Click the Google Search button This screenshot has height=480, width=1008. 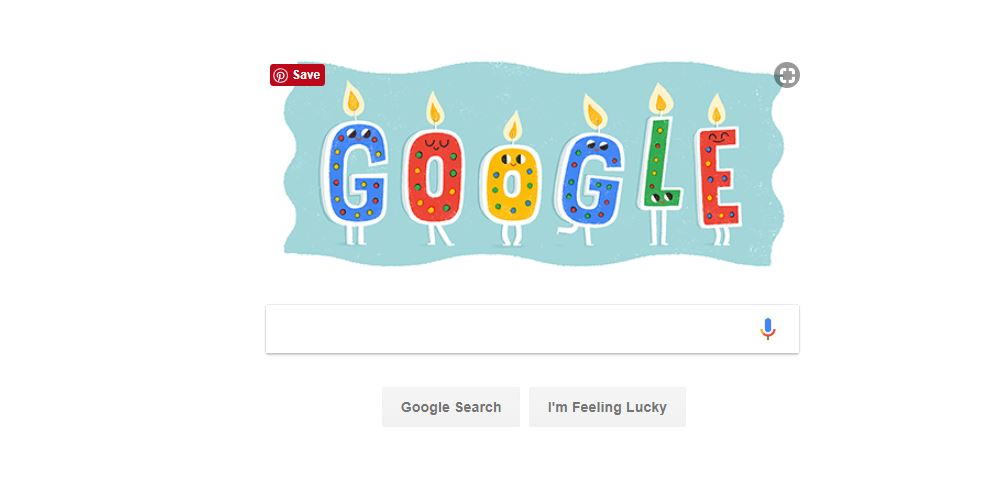point(451,407)
